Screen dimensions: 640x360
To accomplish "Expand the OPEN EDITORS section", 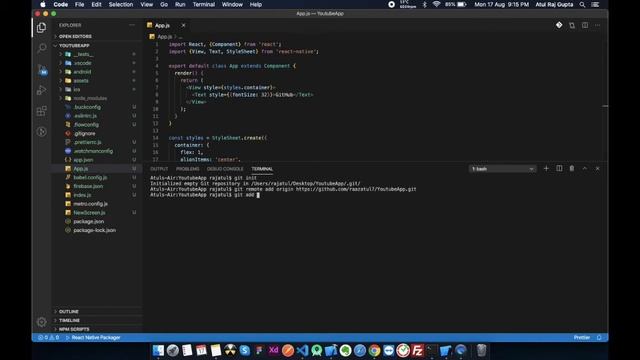I will point(75,36).
